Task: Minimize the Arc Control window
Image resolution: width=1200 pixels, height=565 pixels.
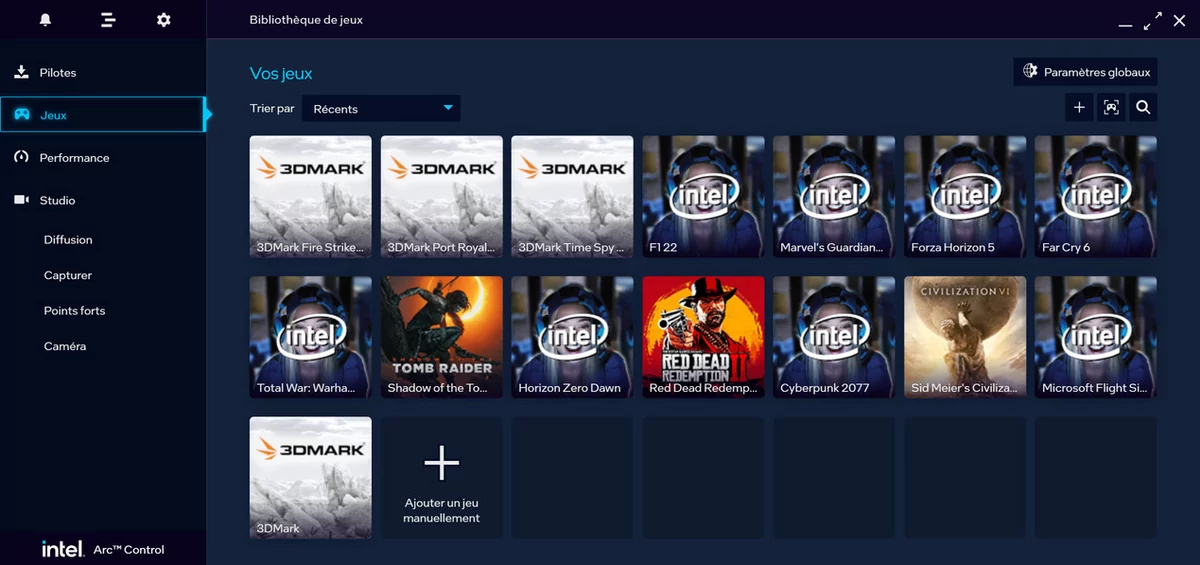Action: pyautogui.click(x=1125, y=24)
